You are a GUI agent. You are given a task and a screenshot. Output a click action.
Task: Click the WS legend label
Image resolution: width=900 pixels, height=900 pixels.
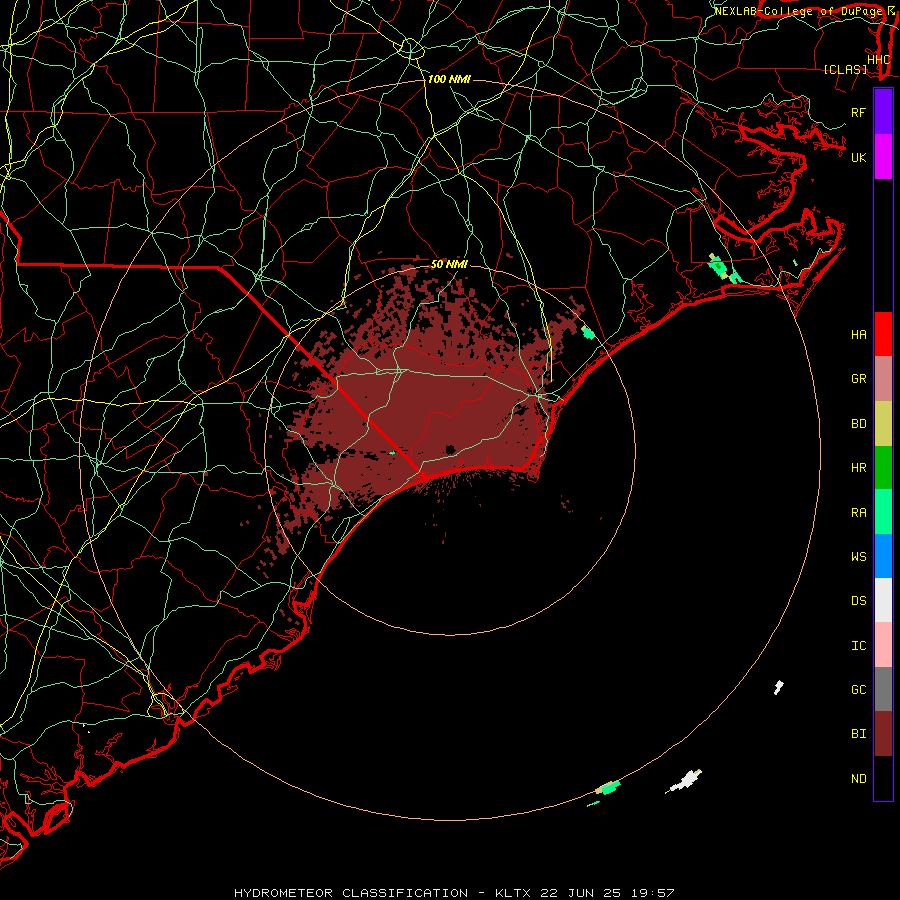pyautogui.click(x=858, y=556)
